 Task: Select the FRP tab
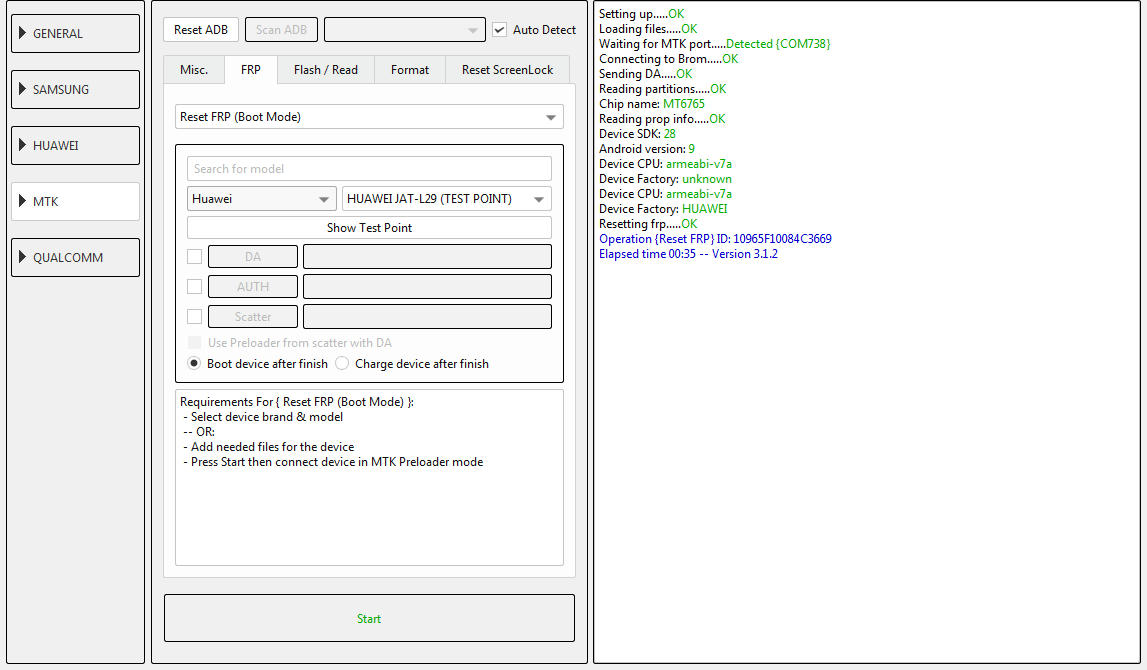tap(251, 70)
